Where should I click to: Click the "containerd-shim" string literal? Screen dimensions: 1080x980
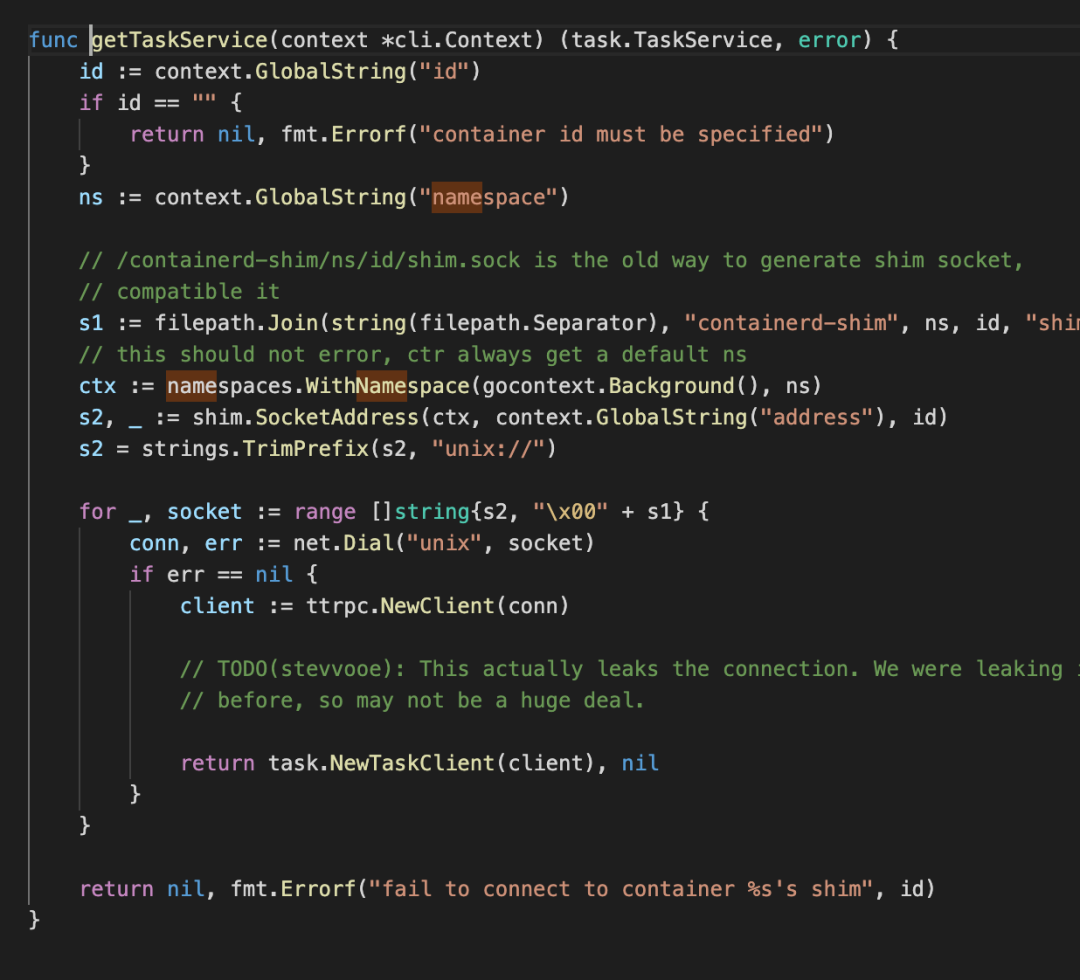[x=791, y=323]
